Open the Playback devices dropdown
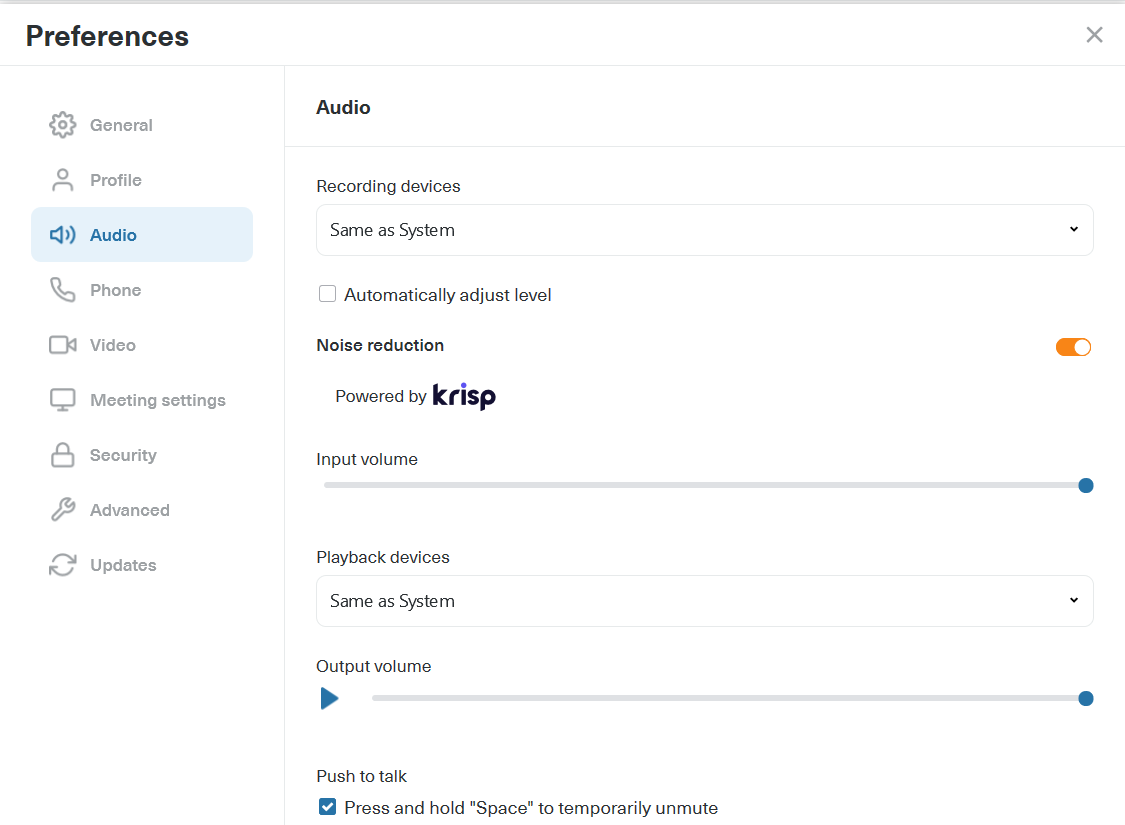 click(705, 600)
